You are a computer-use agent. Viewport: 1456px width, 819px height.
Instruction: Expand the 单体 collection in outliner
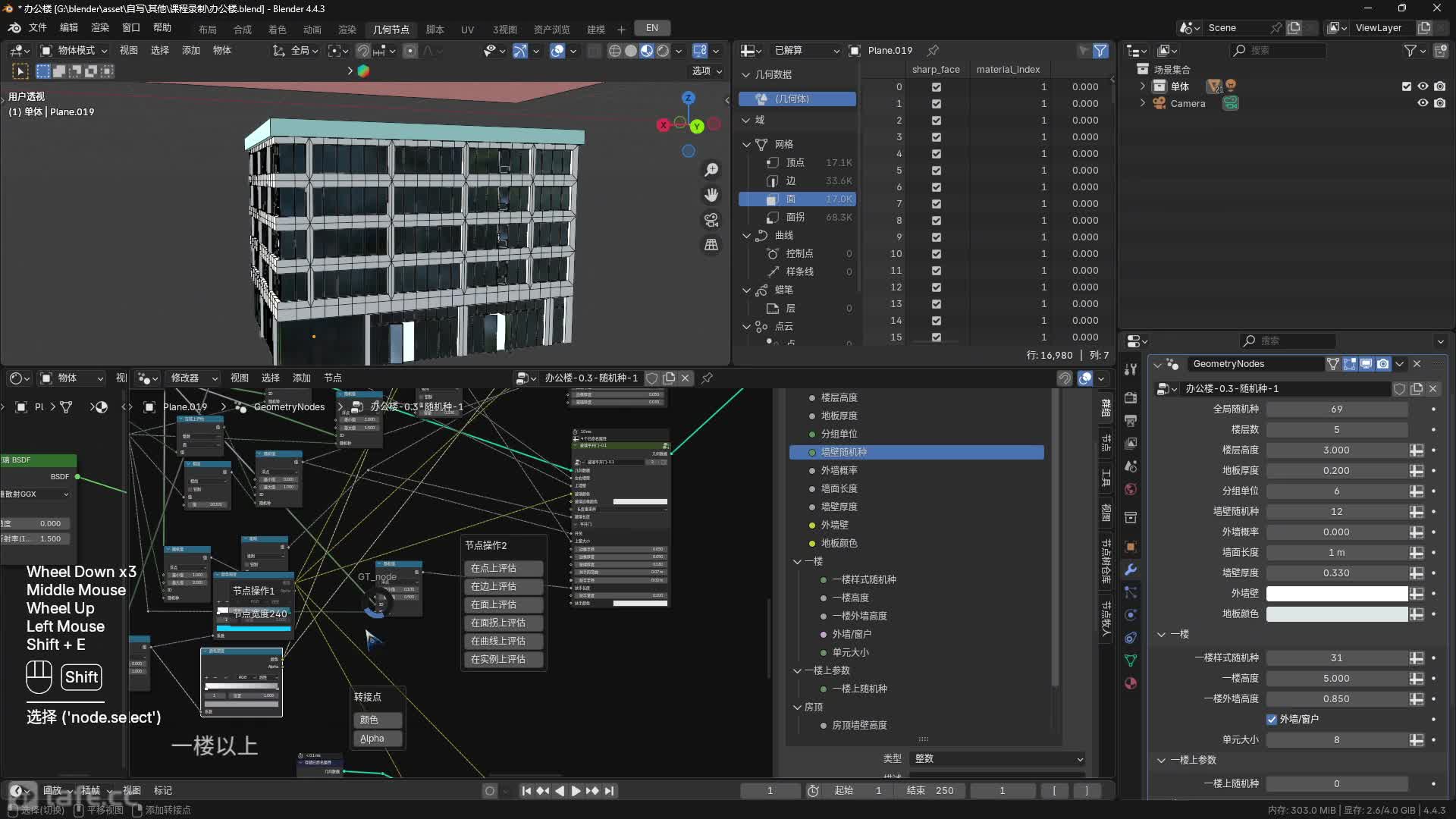pos(1143,86)
